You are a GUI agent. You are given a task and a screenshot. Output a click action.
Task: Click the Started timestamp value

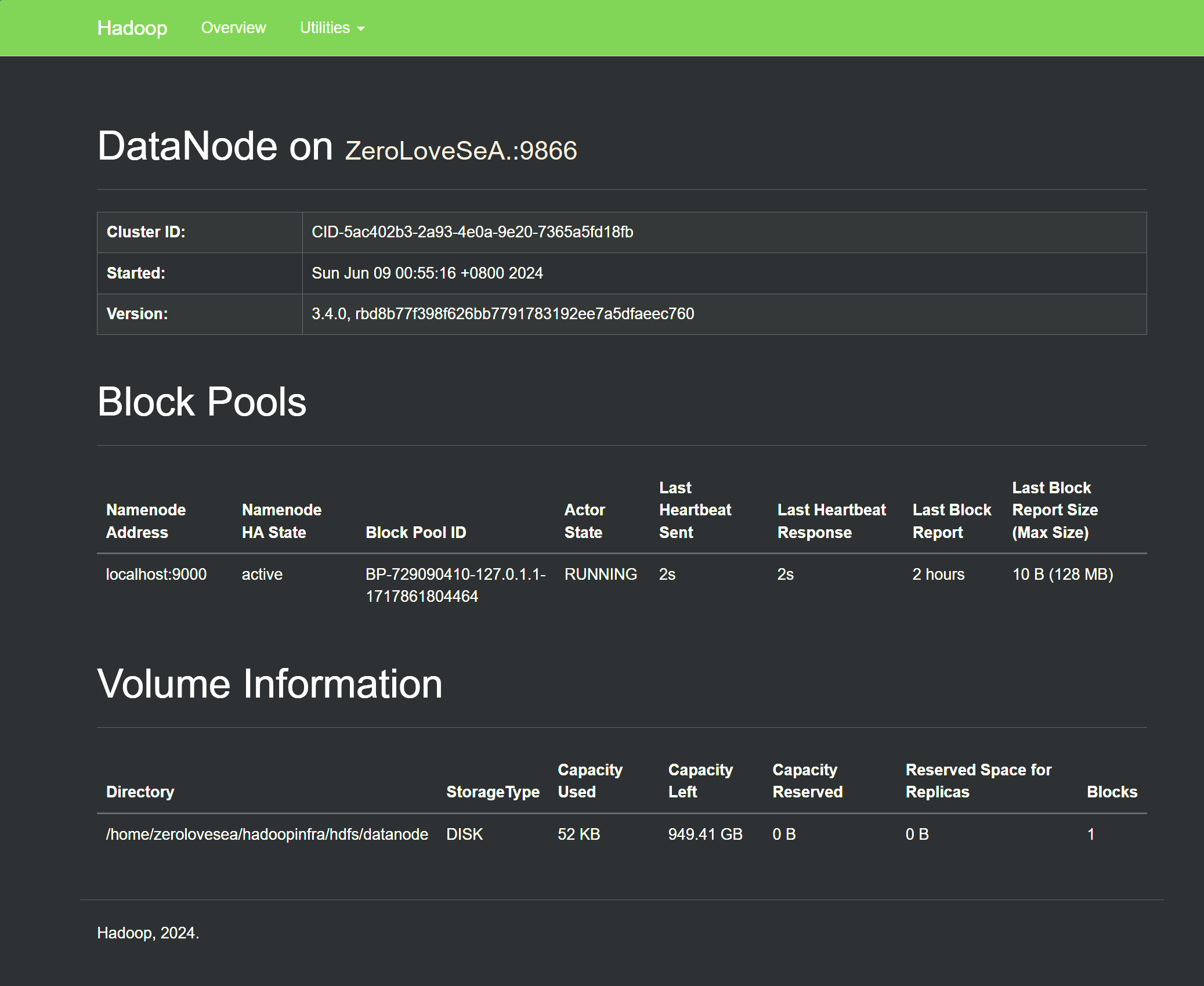(427, 273)
